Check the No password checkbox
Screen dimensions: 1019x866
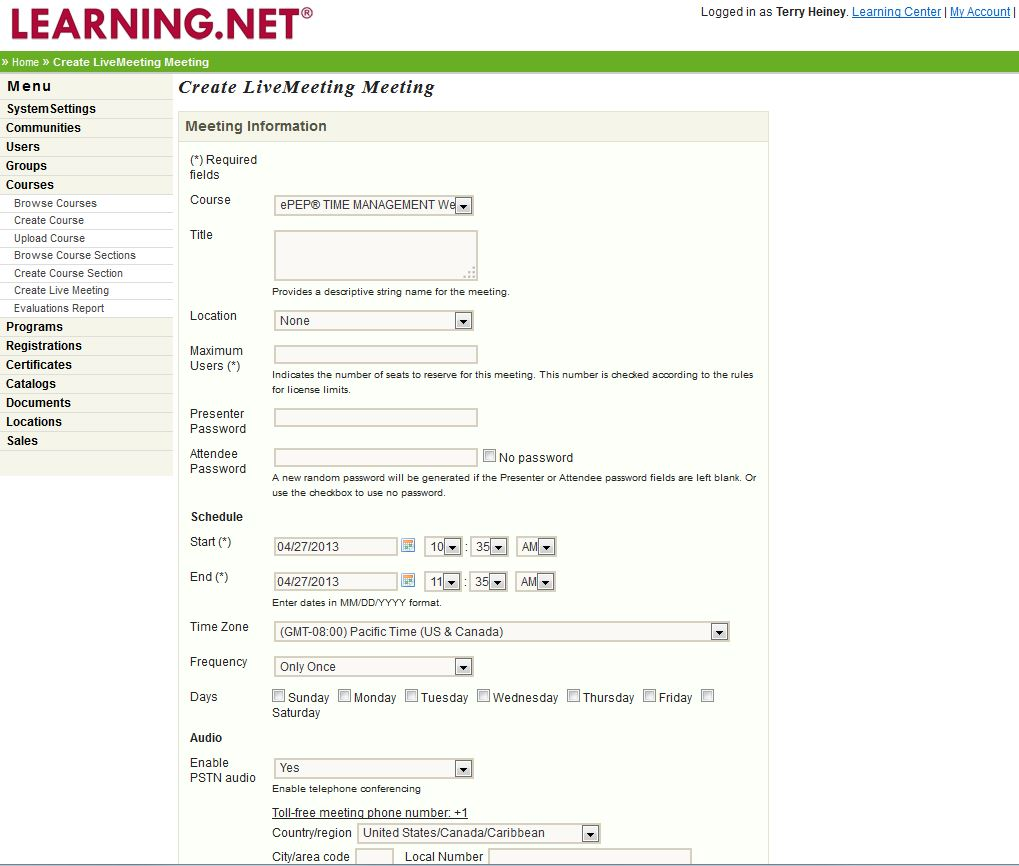pyautogui.click(x=489, y=456)
